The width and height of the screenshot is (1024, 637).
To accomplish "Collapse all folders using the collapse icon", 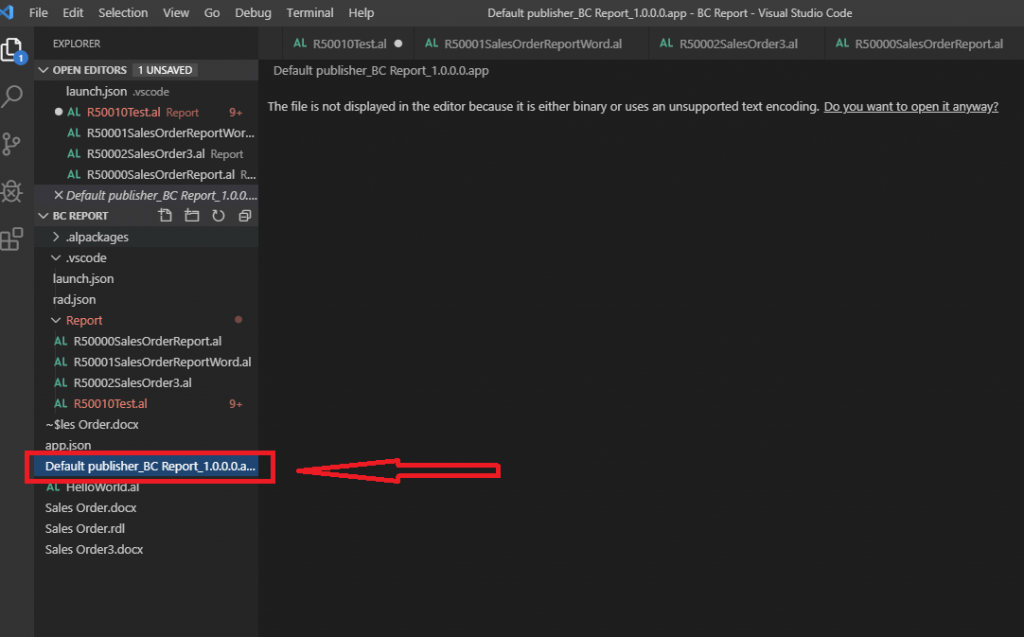I will click(x=244, y=215).
